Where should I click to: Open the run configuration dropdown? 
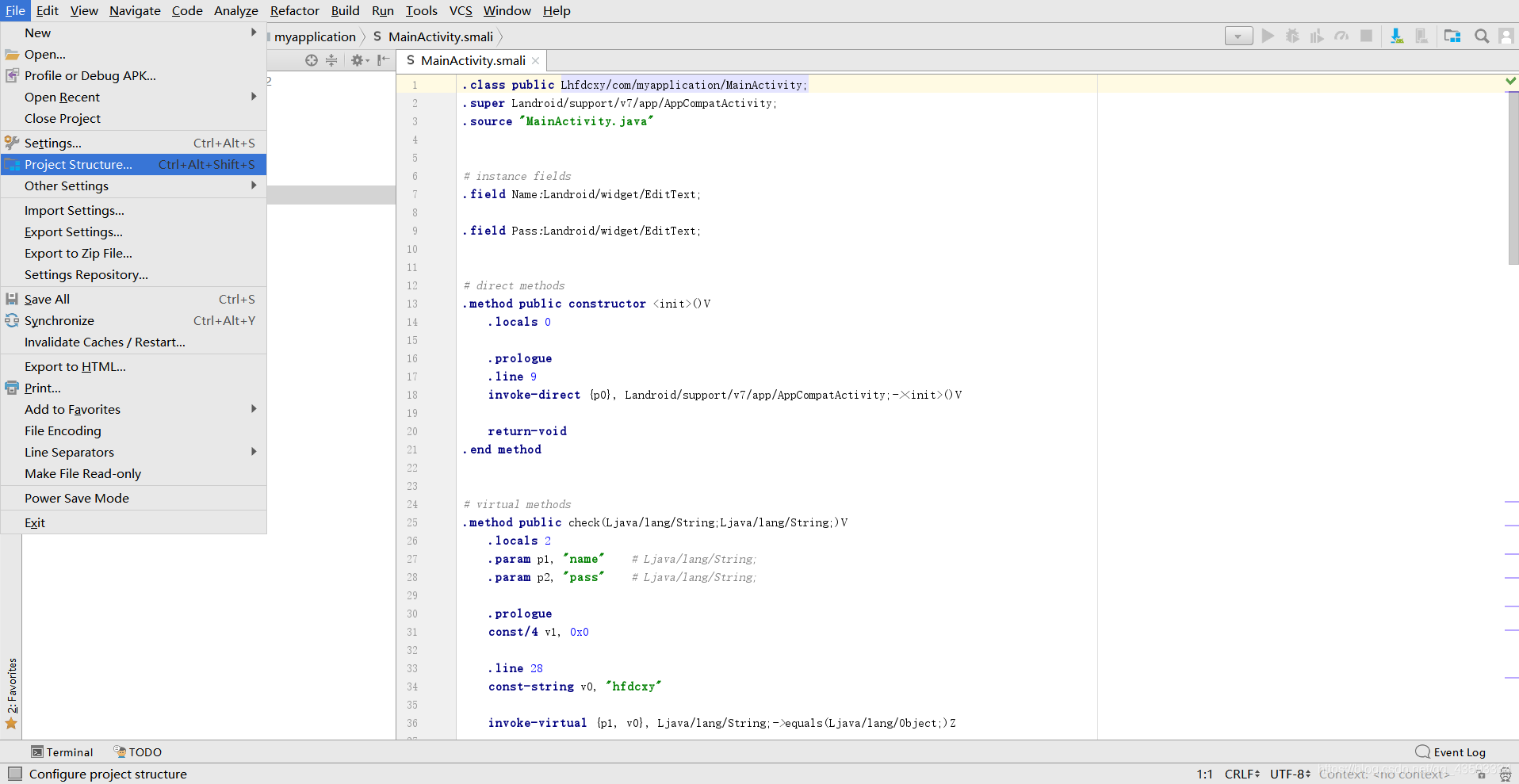(1238, 36)
